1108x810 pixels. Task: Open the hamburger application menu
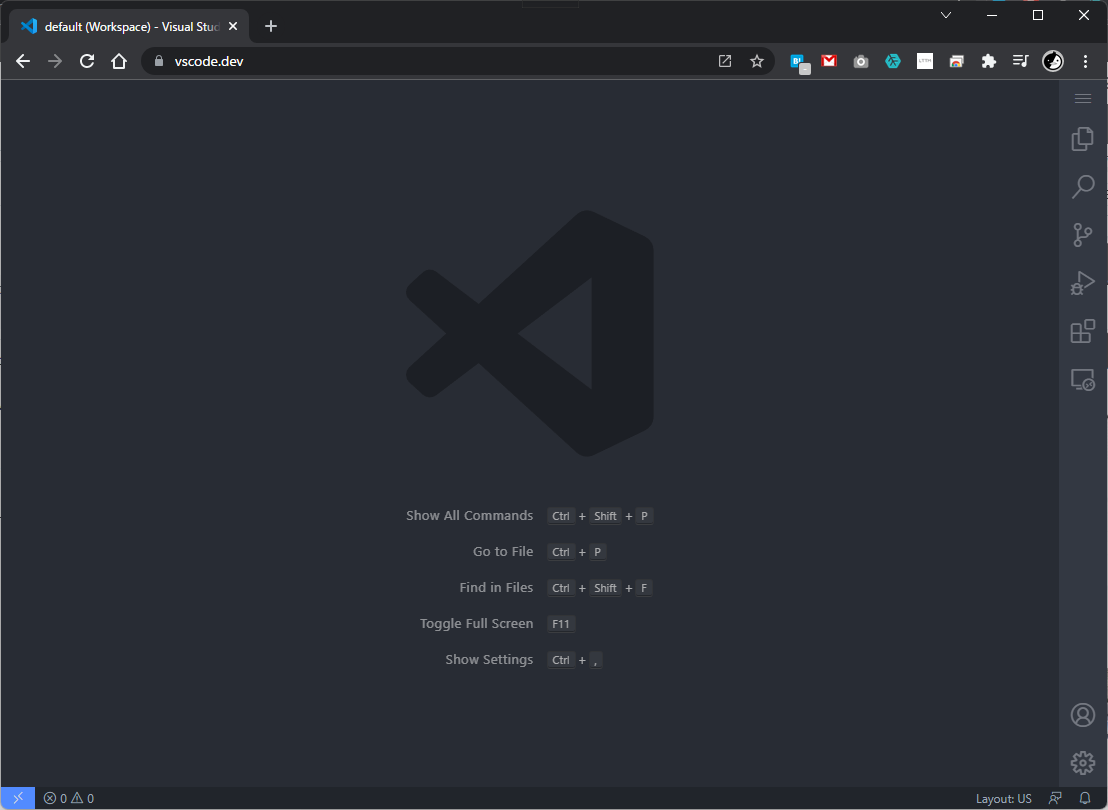1083,98
